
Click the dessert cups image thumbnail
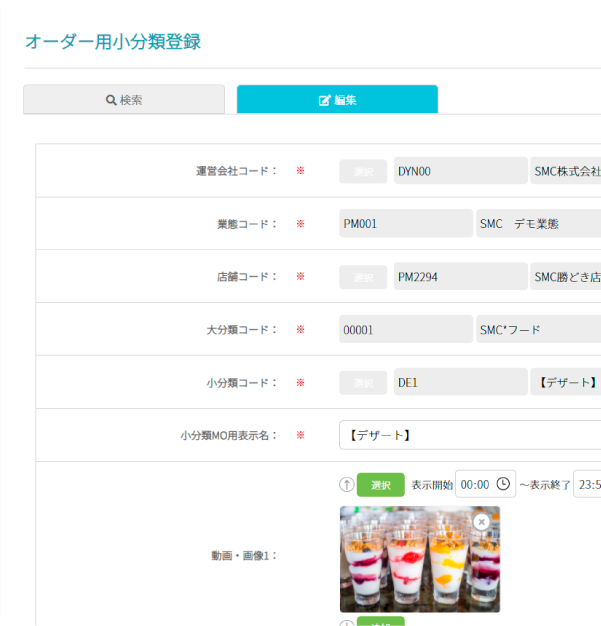[x=419, y=560]
